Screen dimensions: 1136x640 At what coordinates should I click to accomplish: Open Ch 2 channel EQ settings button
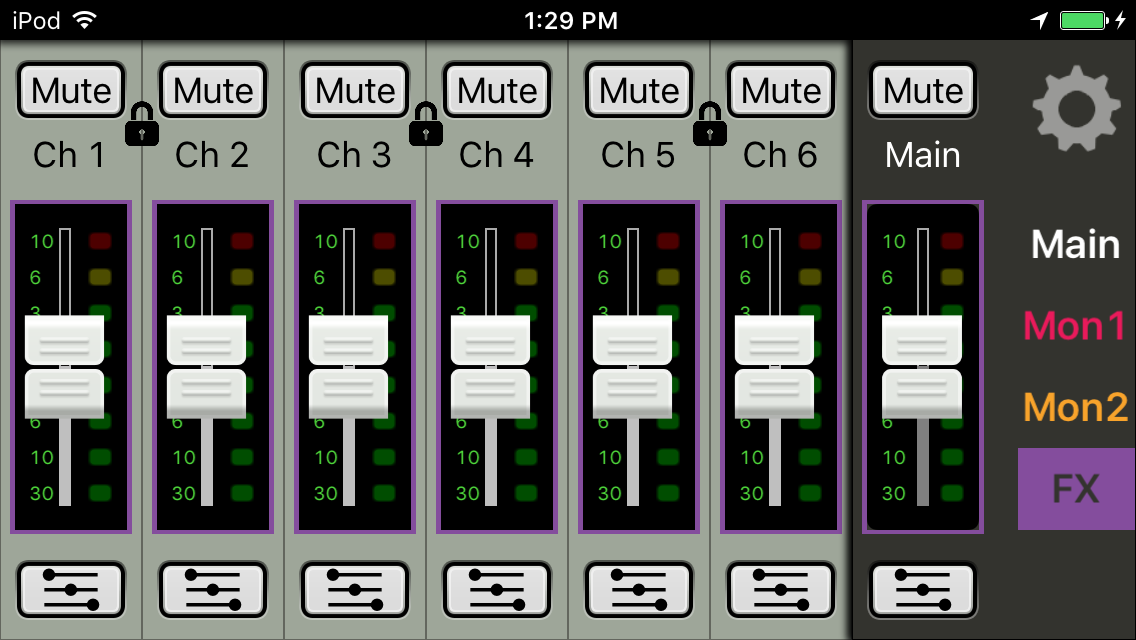(x=213, y=589)
